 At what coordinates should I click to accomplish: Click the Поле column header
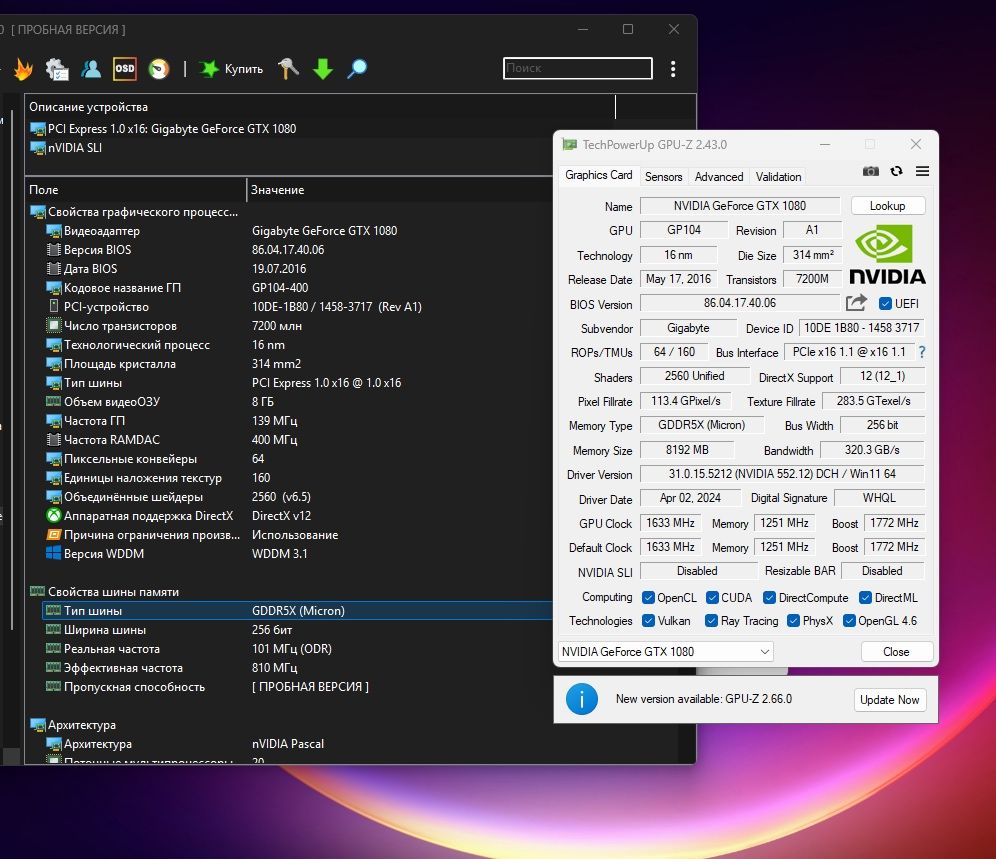(135, 189)
